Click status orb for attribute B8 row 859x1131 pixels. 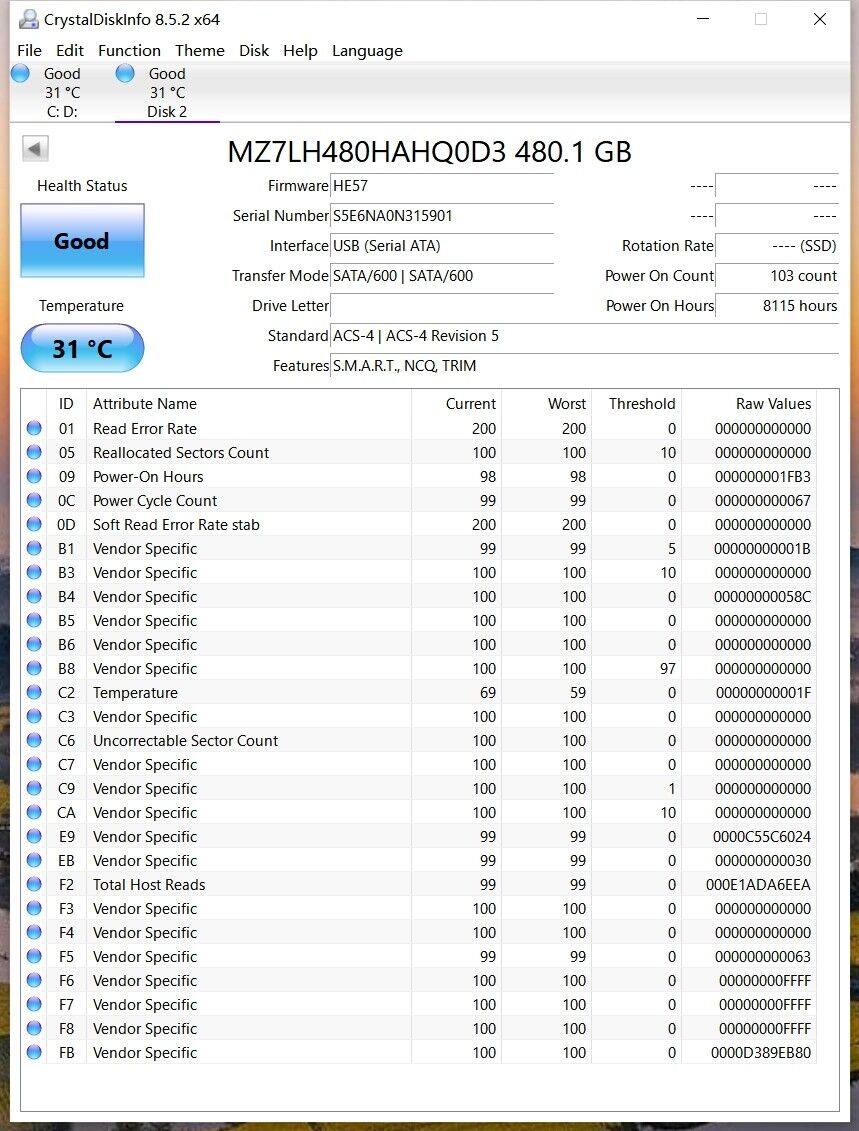click(x=34, y=668)
